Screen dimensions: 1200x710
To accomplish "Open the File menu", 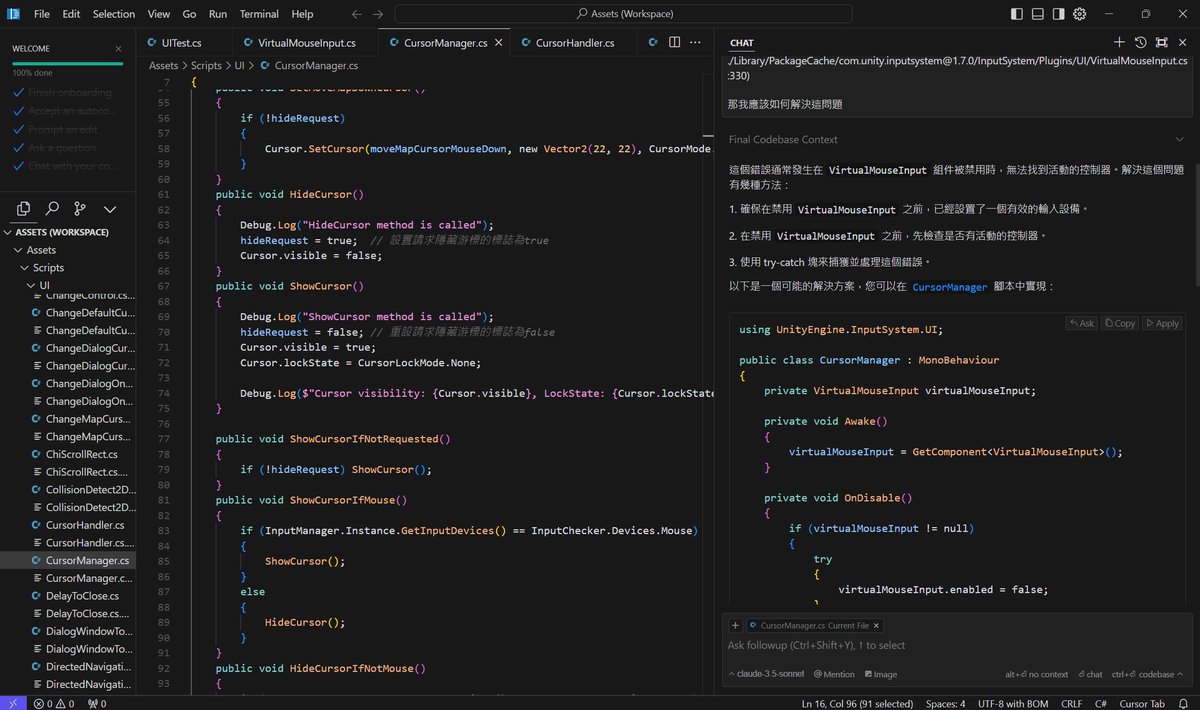I will tap(41, 14).
